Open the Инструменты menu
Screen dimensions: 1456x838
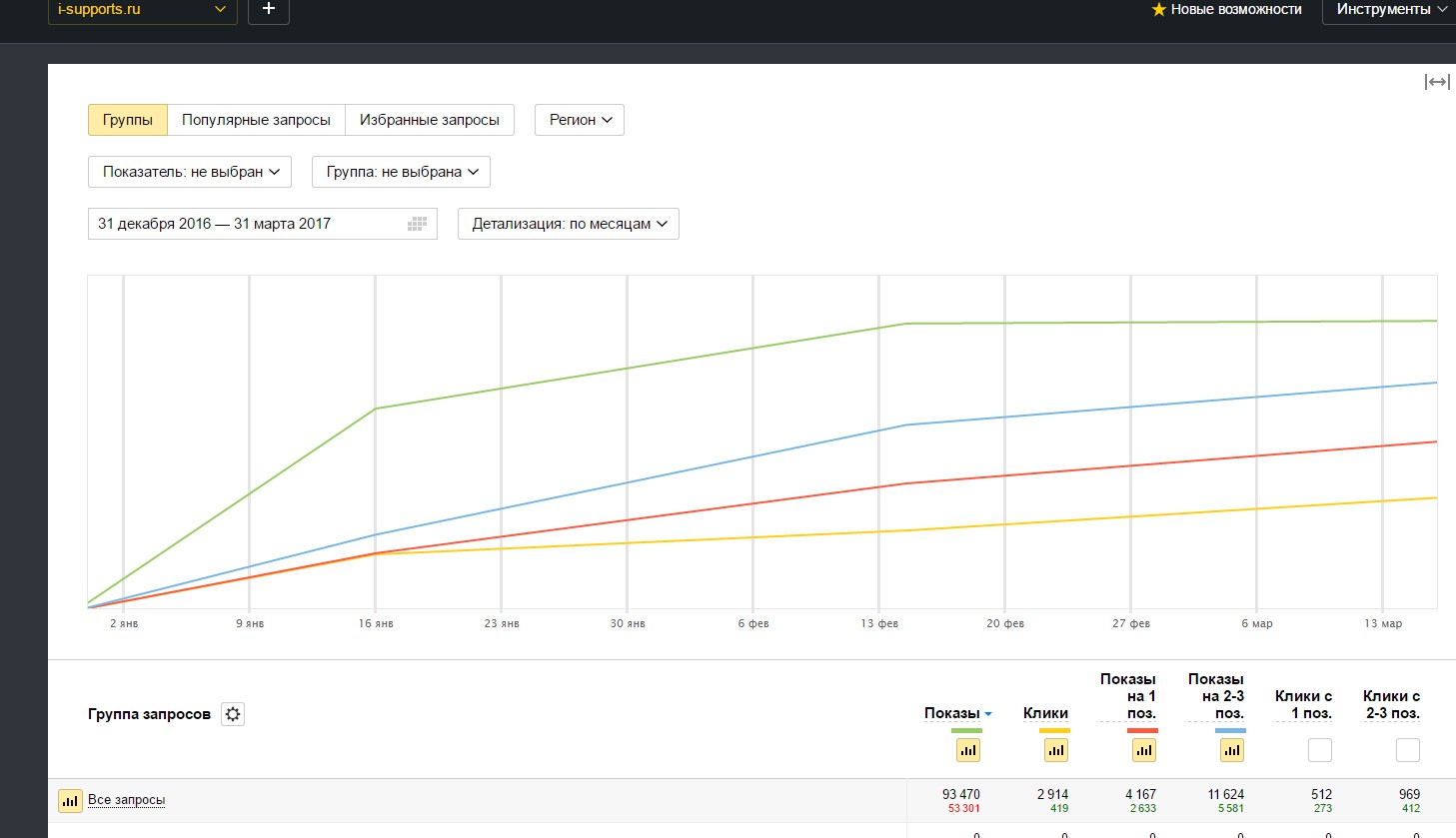point(1391,9)
